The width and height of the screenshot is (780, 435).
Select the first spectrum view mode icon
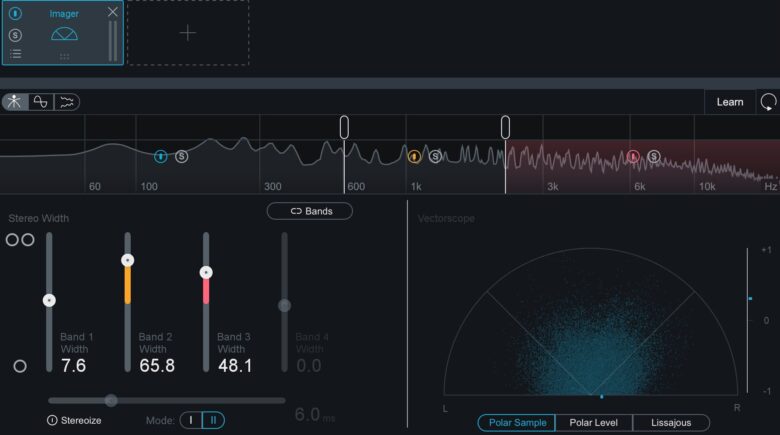point(16,102)
